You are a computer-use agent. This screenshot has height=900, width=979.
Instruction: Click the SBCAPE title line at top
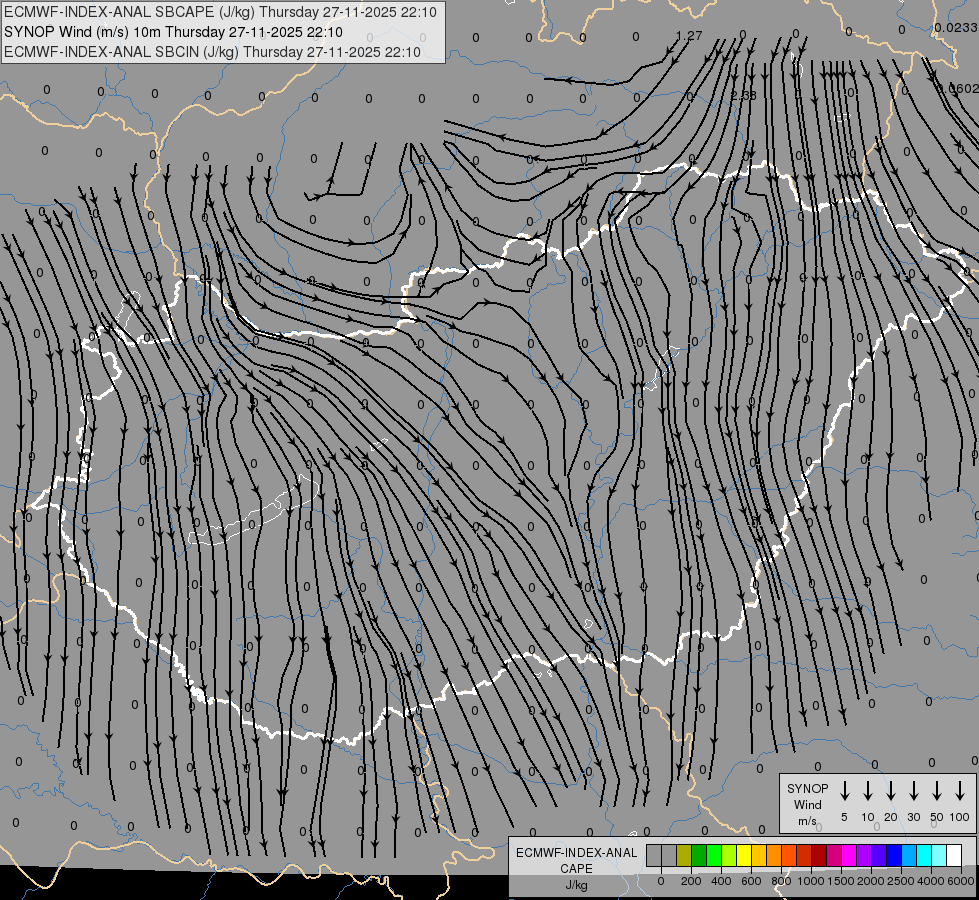click(x=220, y=12)
